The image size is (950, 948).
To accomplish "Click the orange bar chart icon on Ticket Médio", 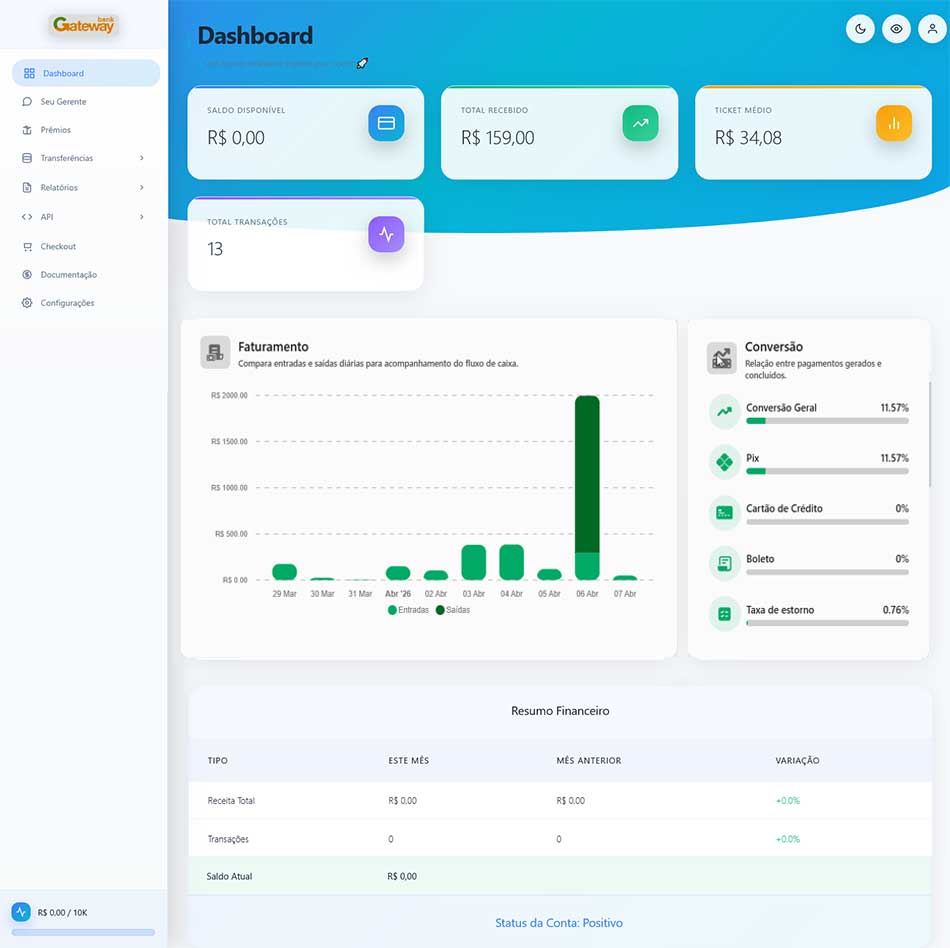I will (x=894, y=123).
